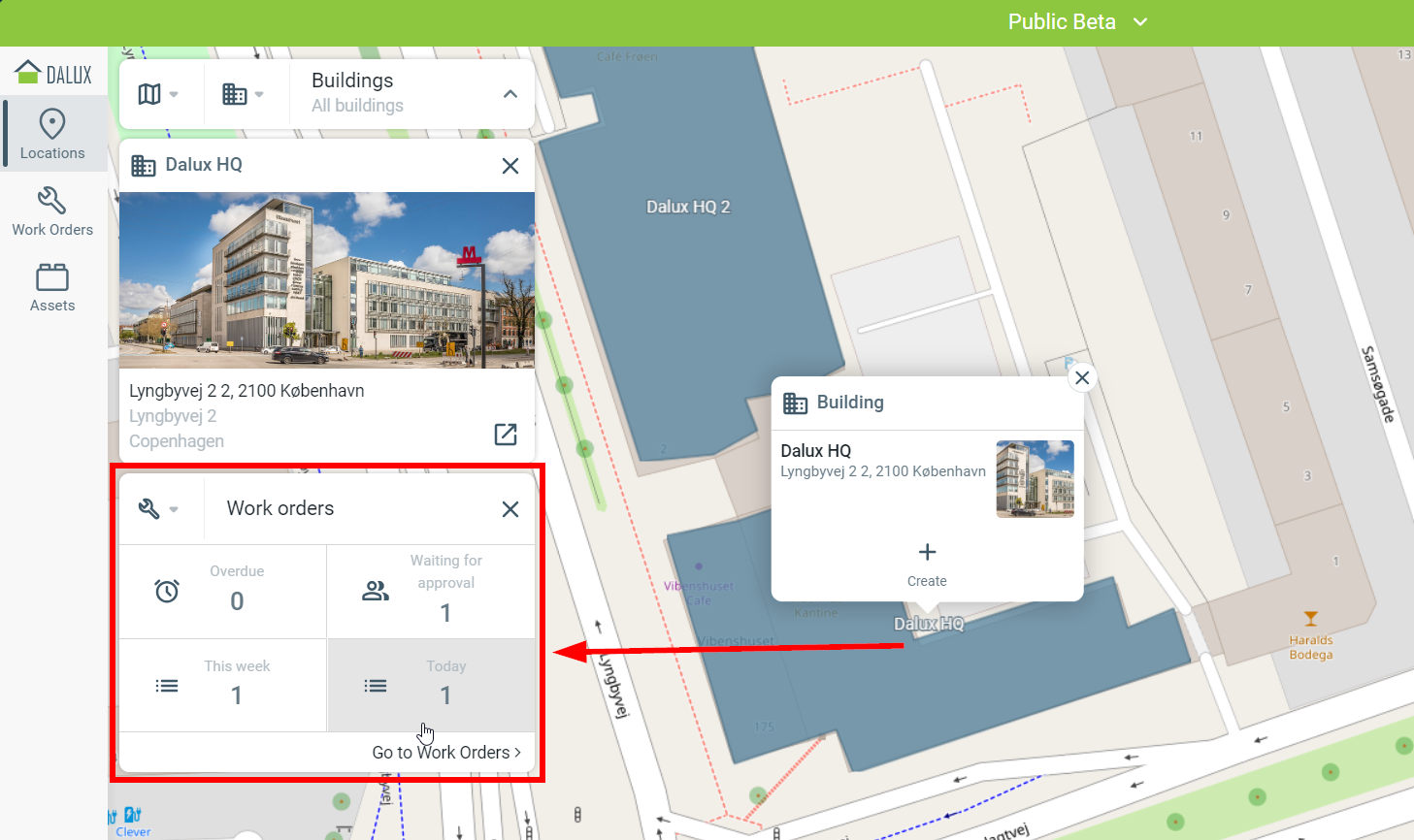Click the Dalux HQ map label

pos(929,624)
